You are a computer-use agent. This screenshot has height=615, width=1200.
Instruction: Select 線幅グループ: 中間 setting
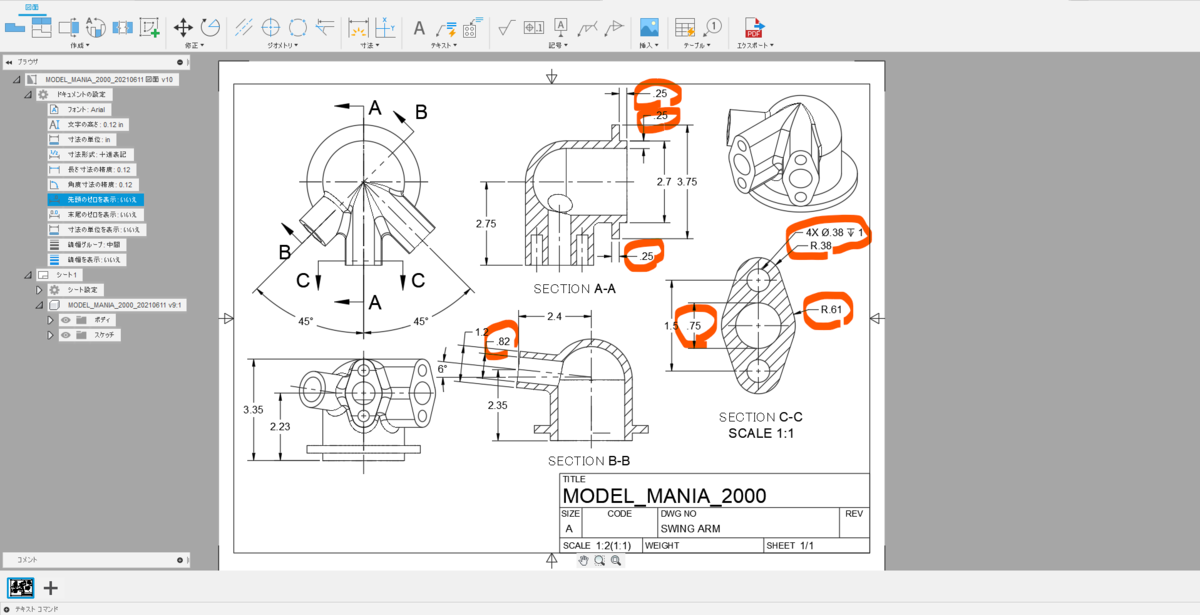point(87,245)
